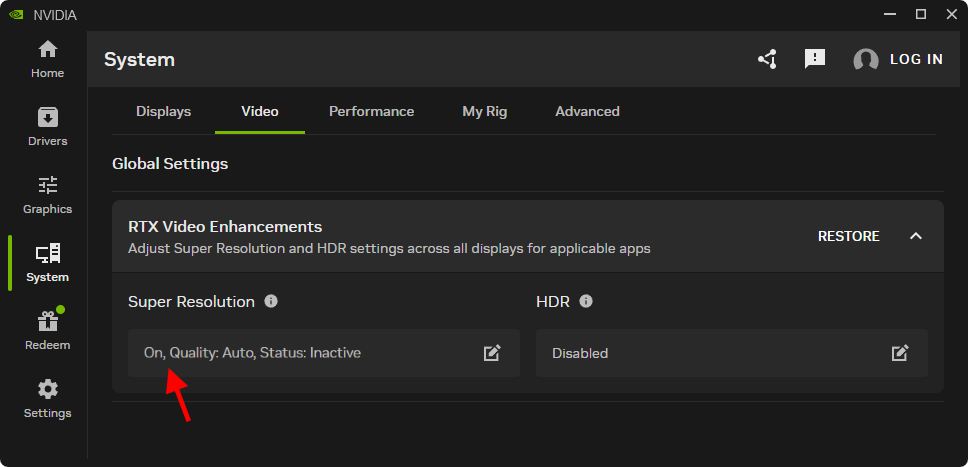Open the My Rig tab

coord(485,112)
